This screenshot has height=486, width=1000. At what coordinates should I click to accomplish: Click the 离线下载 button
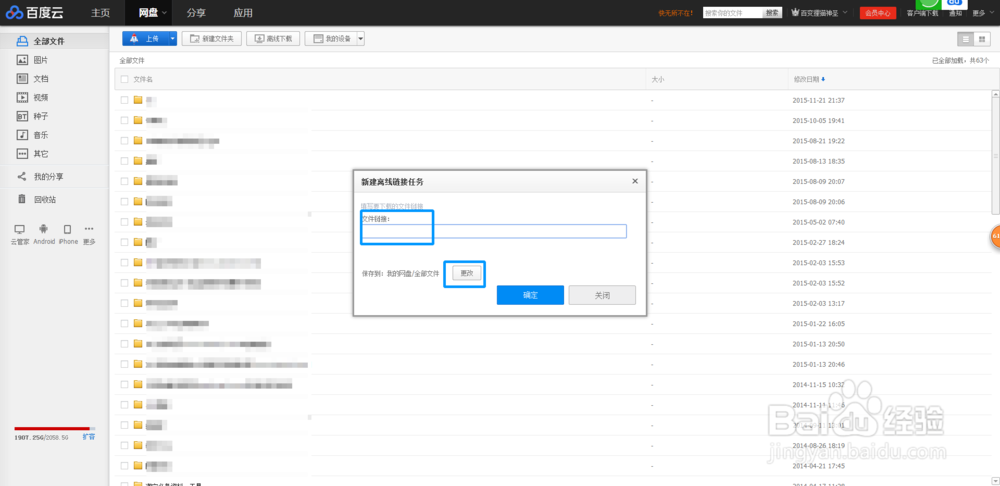pos(273,39)
